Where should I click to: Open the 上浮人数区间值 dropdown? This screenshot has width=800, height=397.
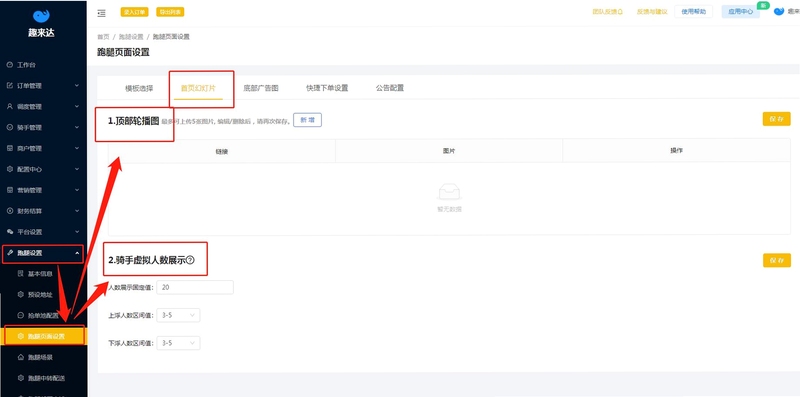(179, 315)
